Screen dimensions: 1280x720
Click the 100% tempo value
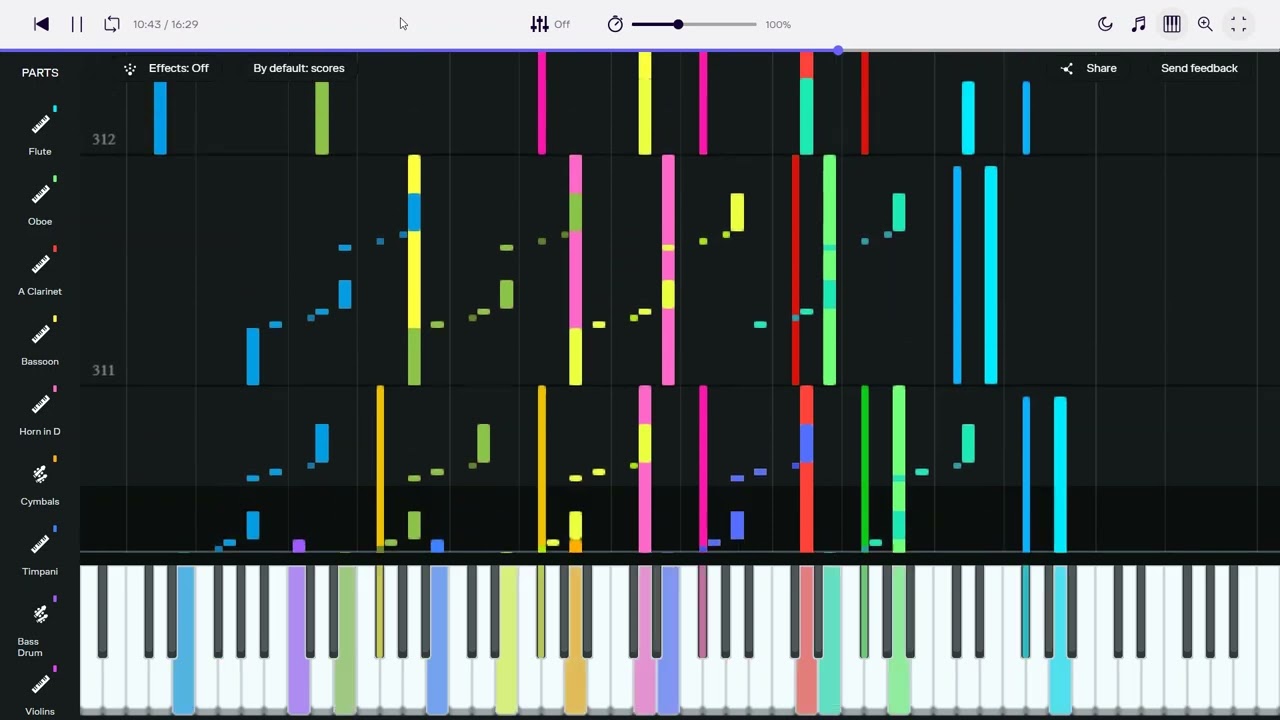[778, 24]
